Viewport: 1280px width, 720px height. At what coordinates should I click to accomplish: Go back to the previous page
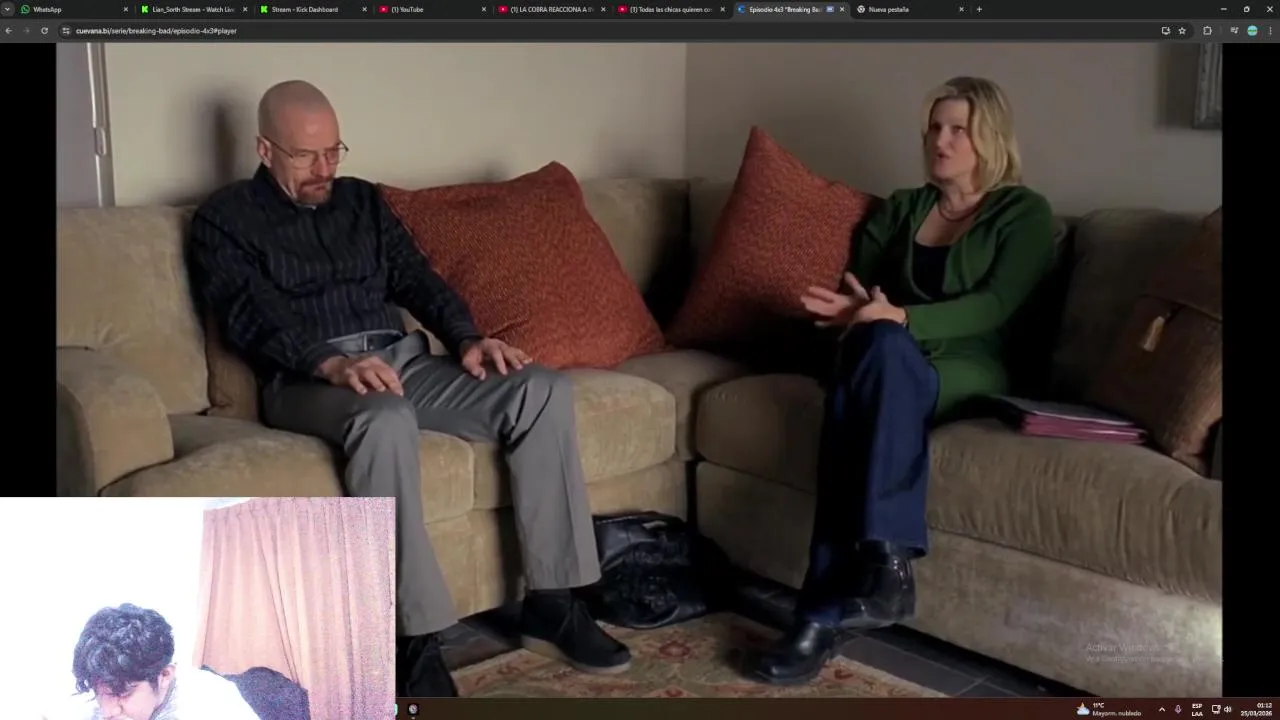tap(8, 31)
